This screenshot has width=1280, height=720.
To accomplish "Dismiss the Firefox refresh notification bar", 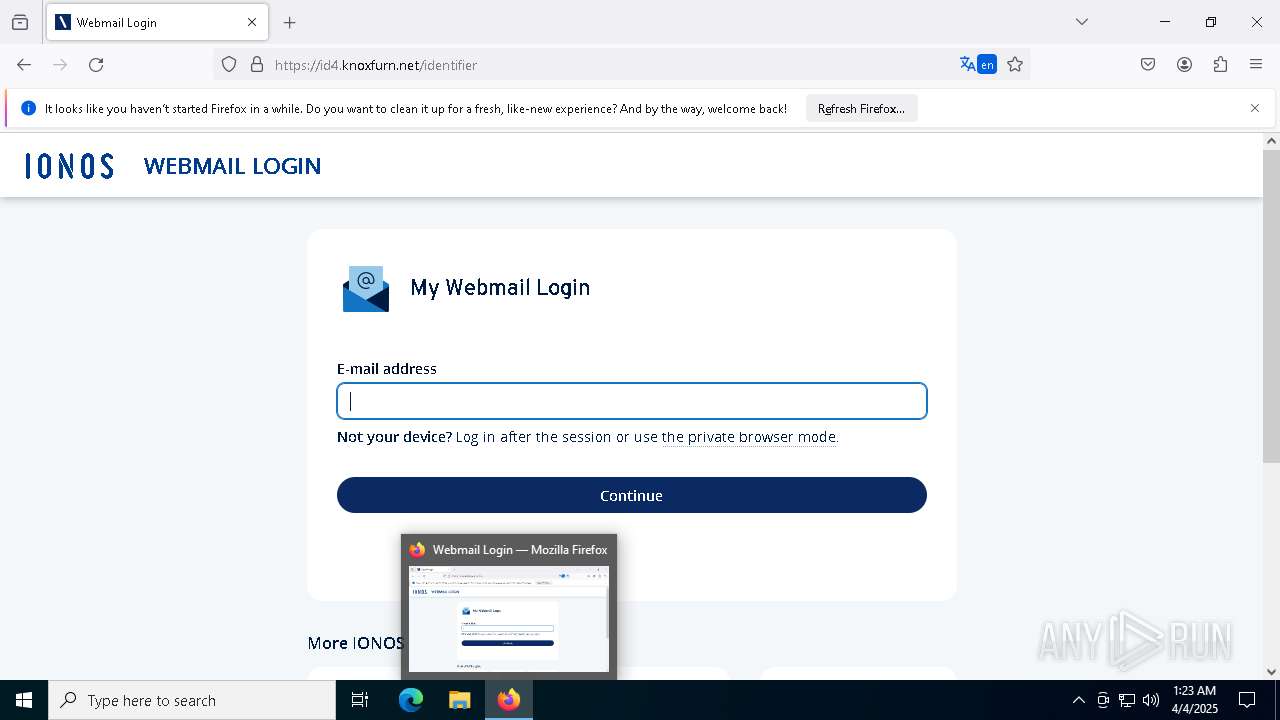I will coord(1255,108).
